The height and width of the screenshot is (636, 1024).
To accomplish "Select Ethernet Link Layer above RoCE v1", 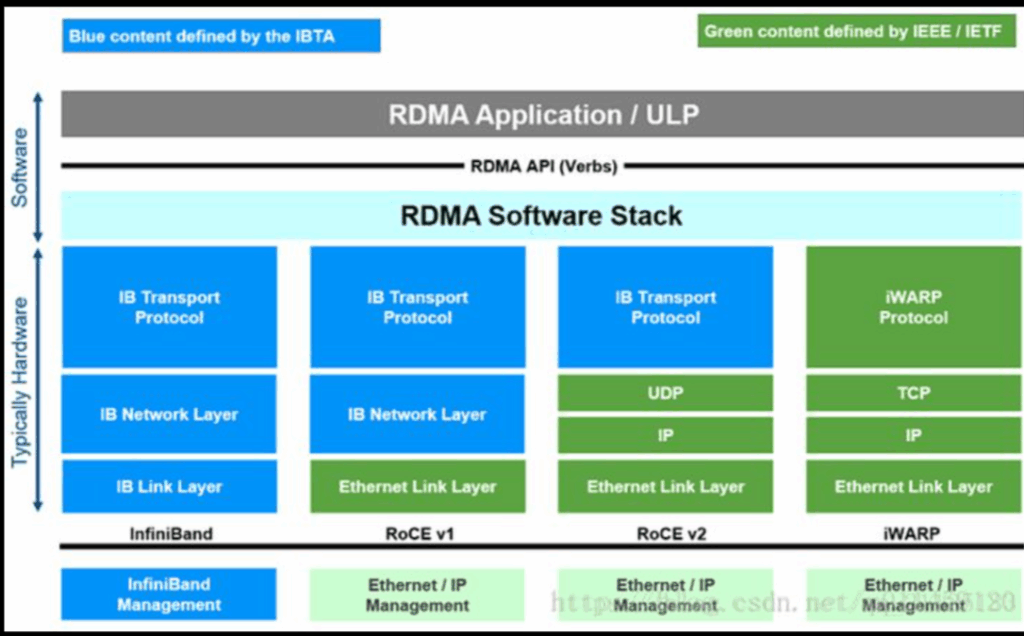I will [x=417, y=487].
